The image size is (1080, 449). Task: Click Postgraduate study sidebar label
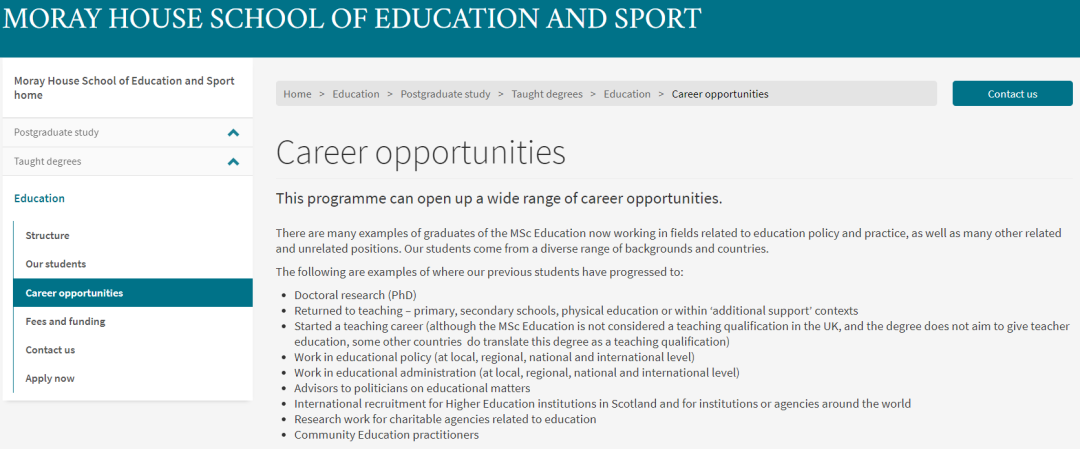point(56,133)
